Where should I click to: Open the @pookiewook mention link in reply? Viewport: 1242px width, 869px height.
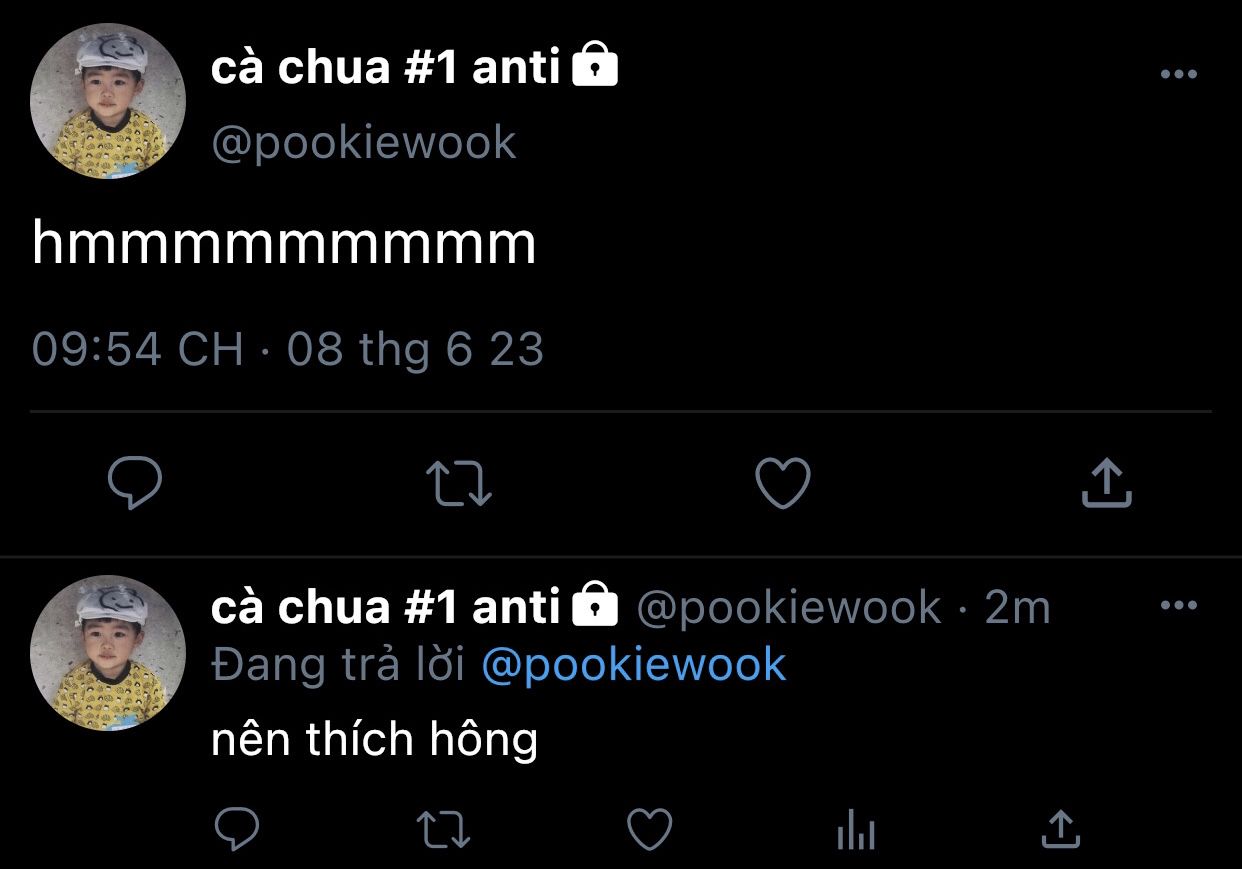pos(634,665)
